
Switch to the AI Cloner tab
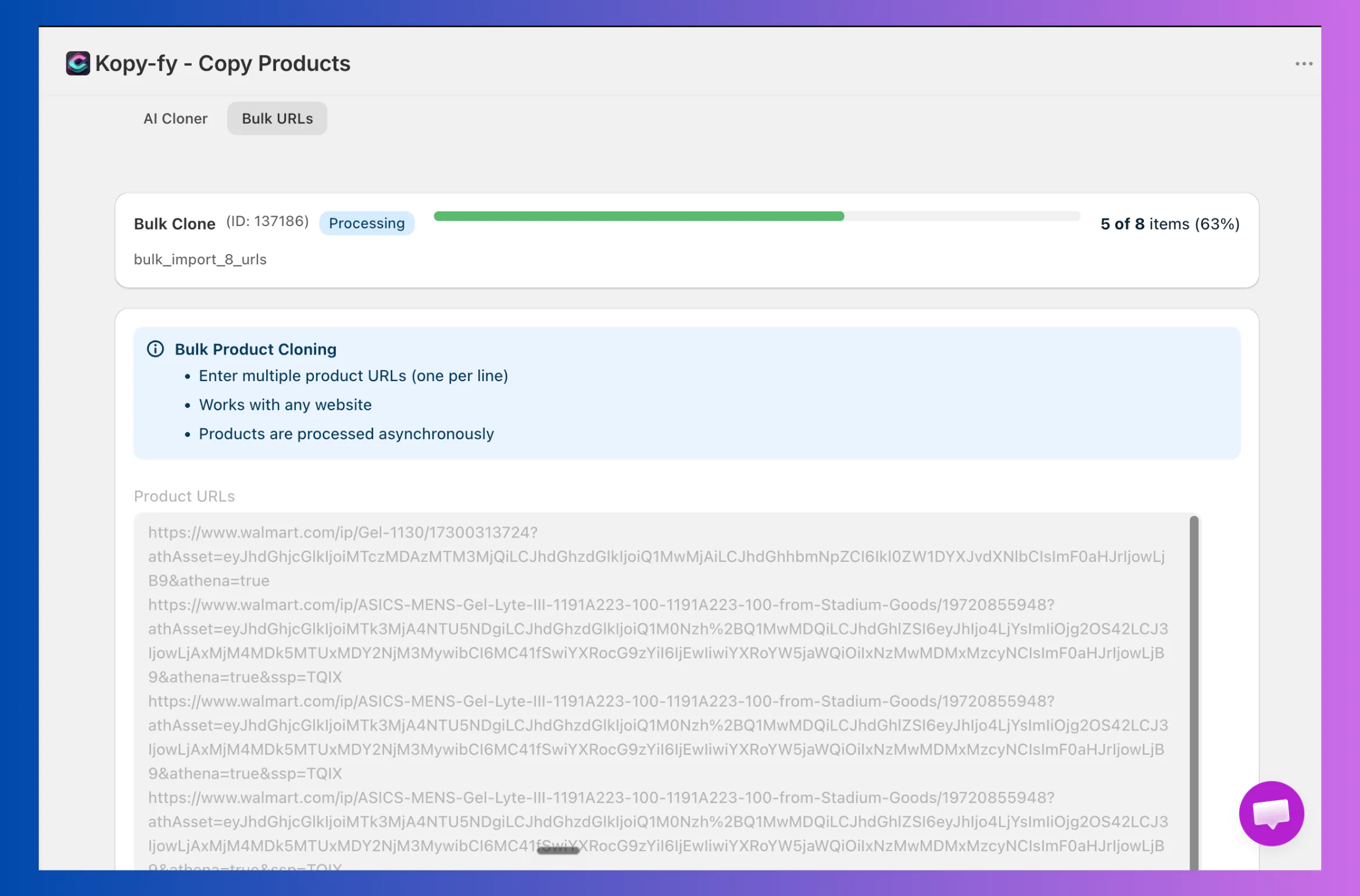(x=175, y=119)
